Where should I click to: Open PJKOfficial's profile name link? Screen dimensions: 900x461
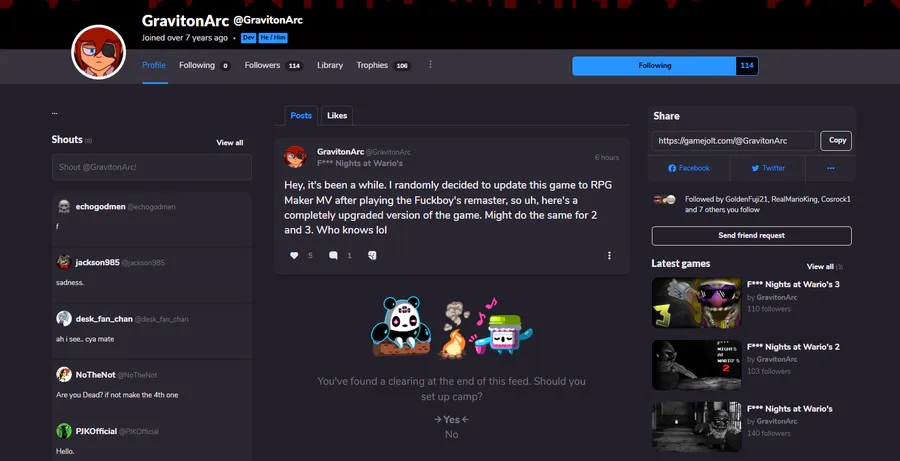point(96,431)
